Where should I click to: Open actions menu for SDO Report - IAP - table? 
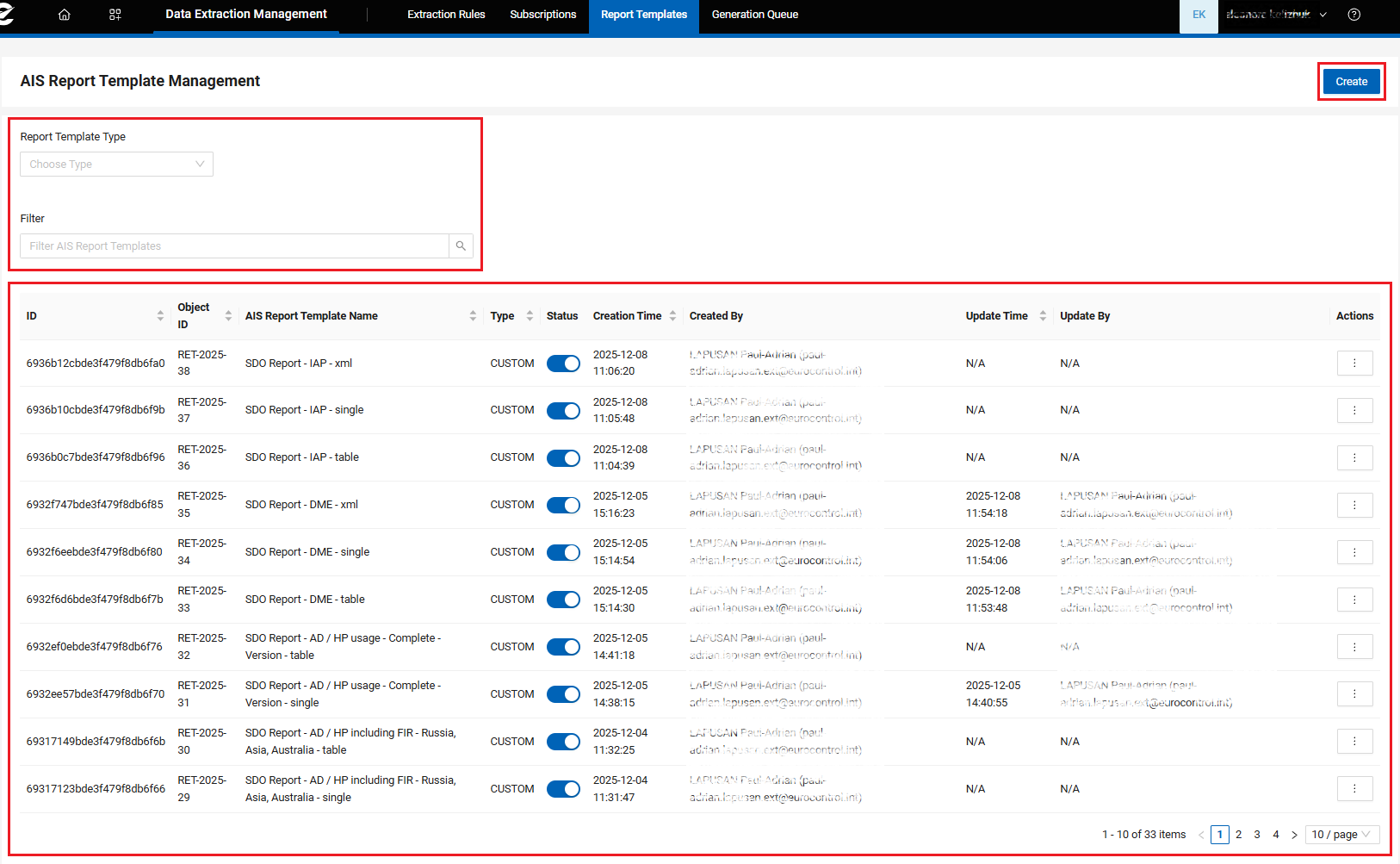point(1354,457)
